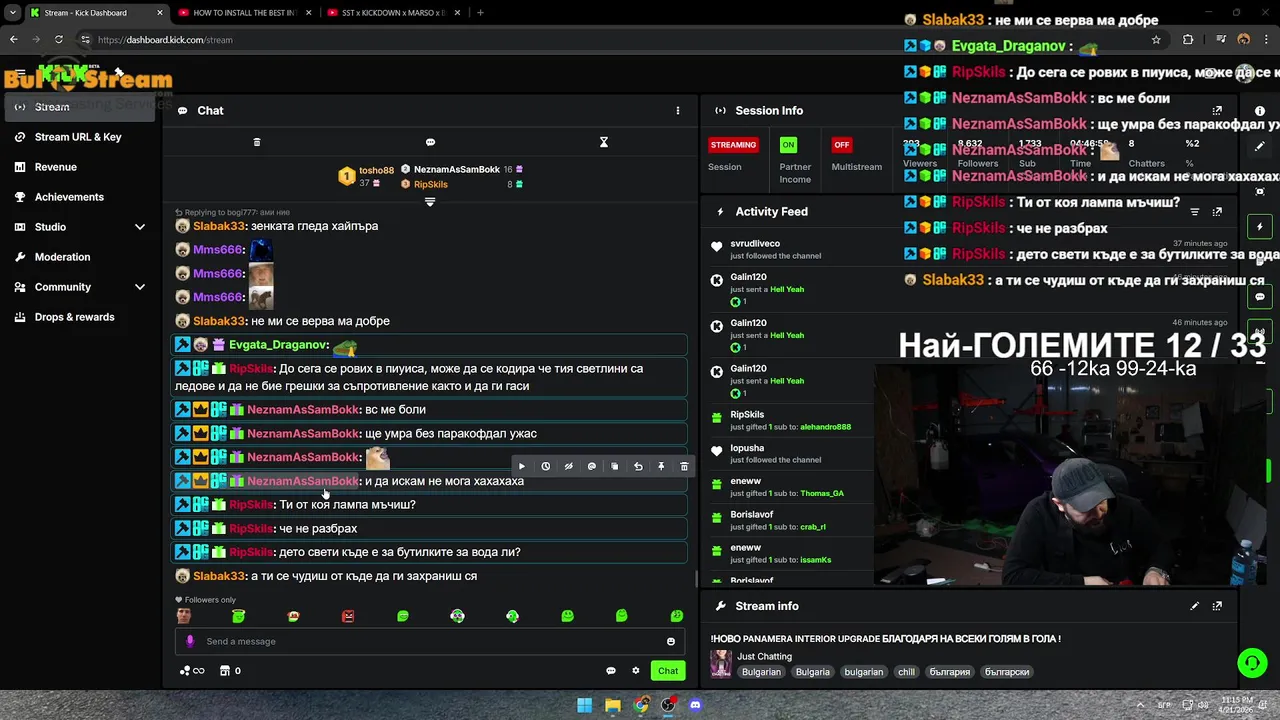The width and height of the screenshot is (1280, 720).
Task: Switch to the HOW TO INSTALL browser tab
Action: pyautogui.click(x=246, y=13)
